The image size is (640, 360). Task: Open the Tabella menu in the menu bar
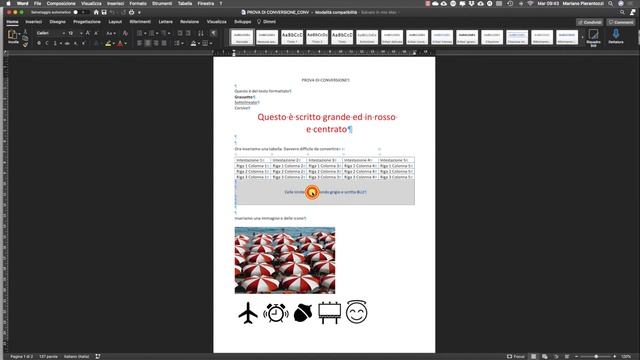pyautogui.click(x=184, y=3)
